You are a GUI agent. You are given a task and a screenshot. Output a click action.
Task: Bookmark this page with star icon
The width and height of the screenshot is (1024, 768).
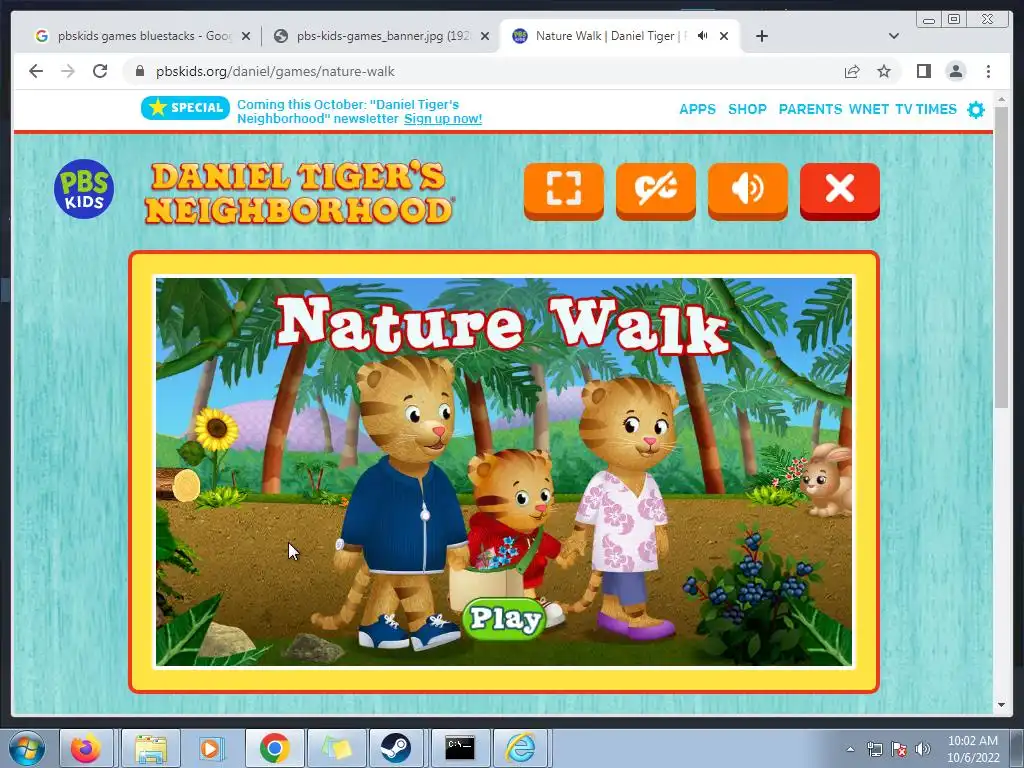(884, 71)
